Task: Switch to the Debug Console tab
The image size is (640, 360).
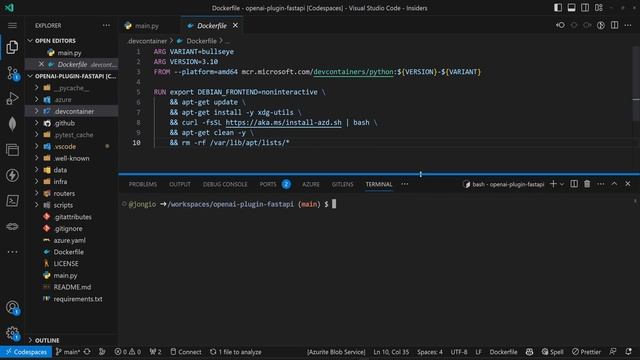Action: [225, 184]
